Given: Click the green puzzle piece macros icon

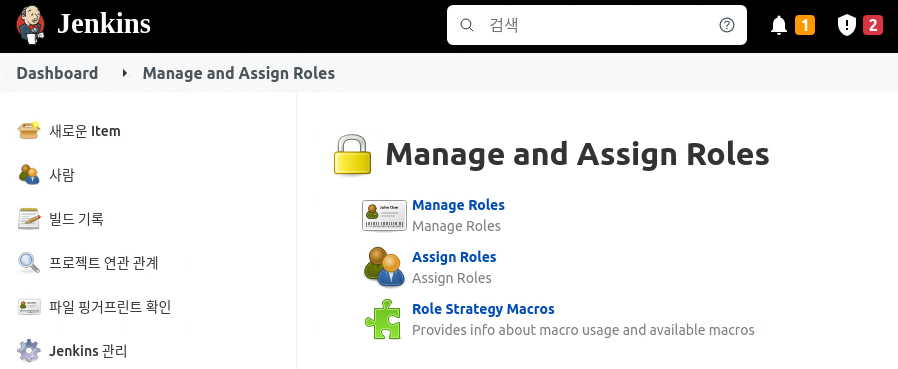Looking at the screenshot, I should (383, 319).
